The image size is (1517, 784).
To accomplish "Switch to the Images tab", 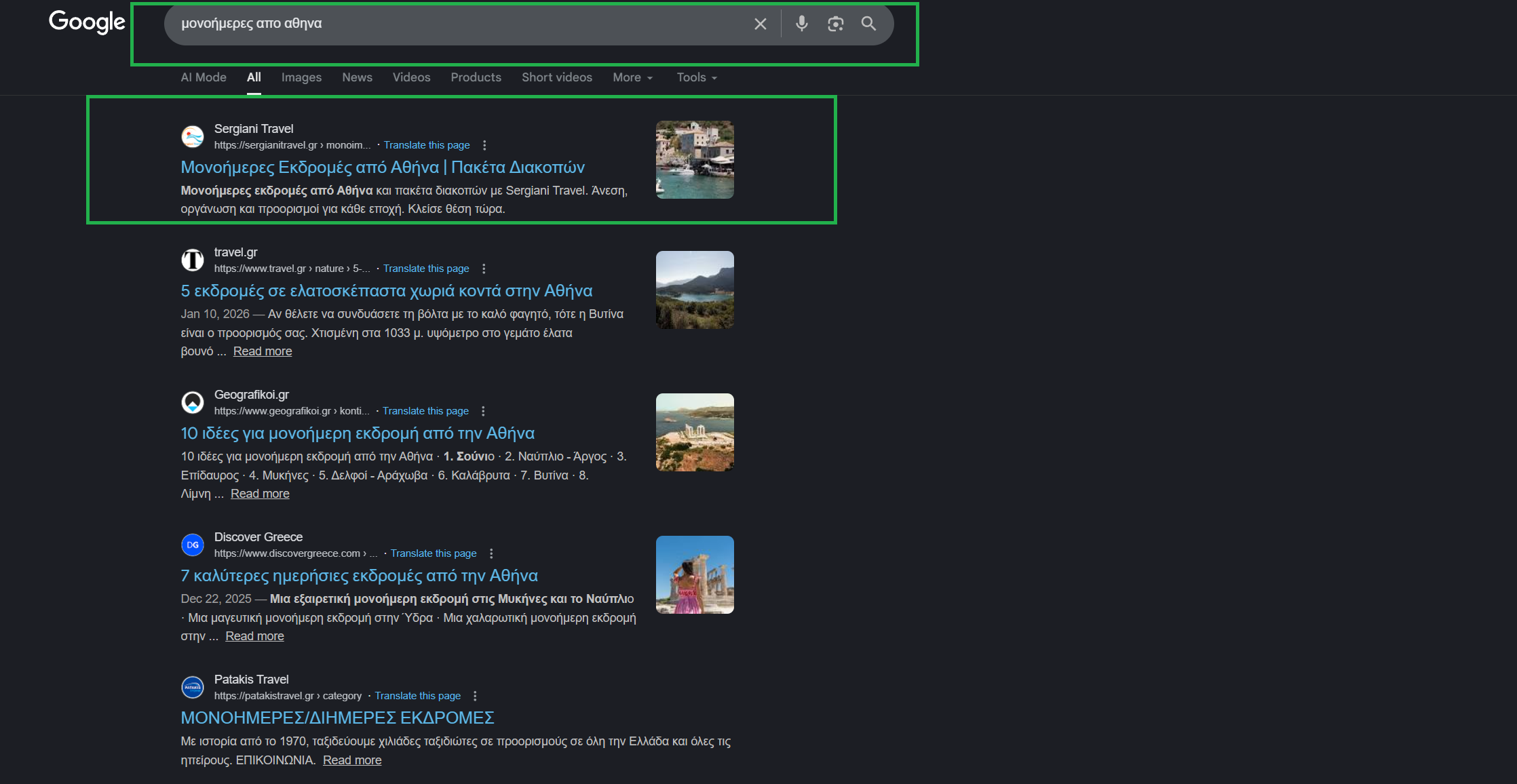I will click(x=301, y=77).
